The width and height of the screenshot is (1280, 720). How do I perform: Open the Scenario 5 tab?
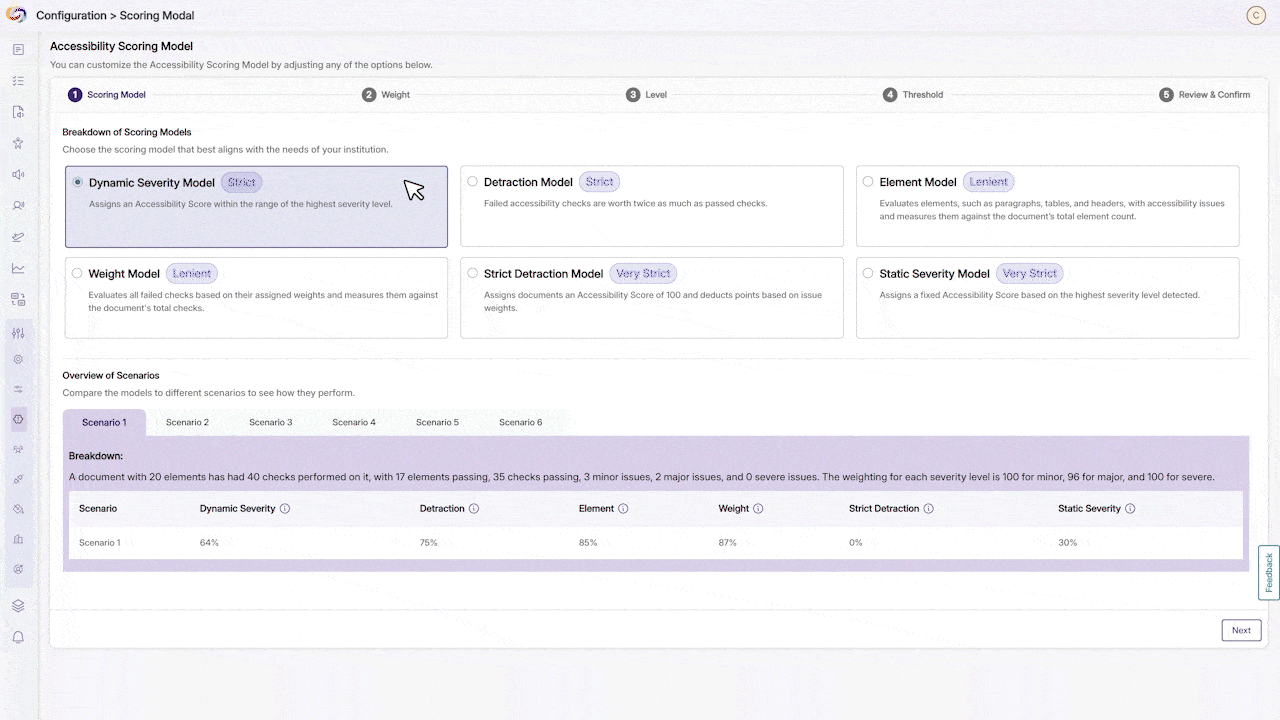[437, 423]
